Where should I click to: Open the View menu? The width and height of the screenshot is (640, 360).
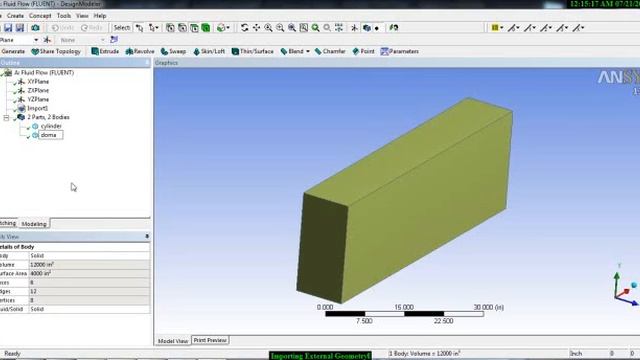coord(82,16)
